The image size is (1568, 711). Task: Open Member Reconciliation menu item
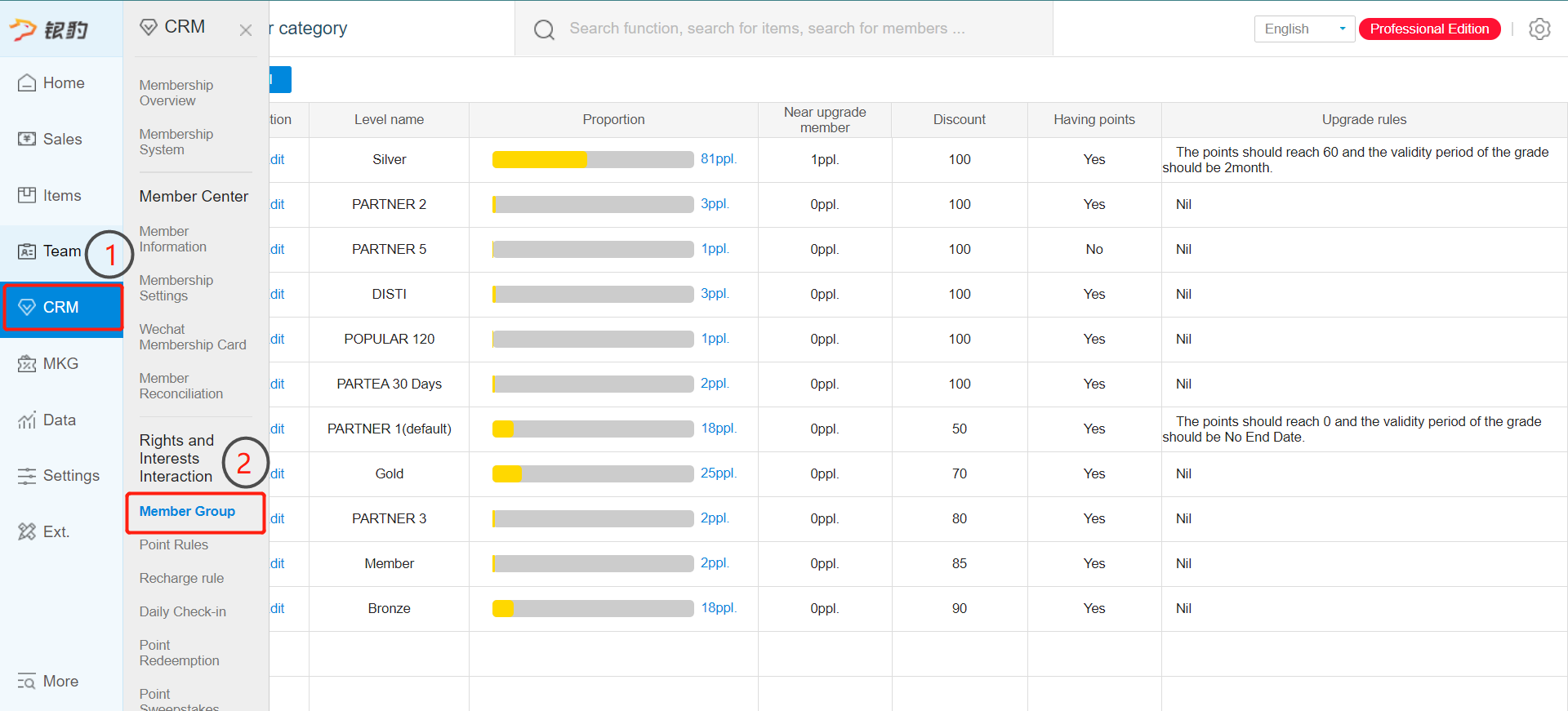coord(181,386)
